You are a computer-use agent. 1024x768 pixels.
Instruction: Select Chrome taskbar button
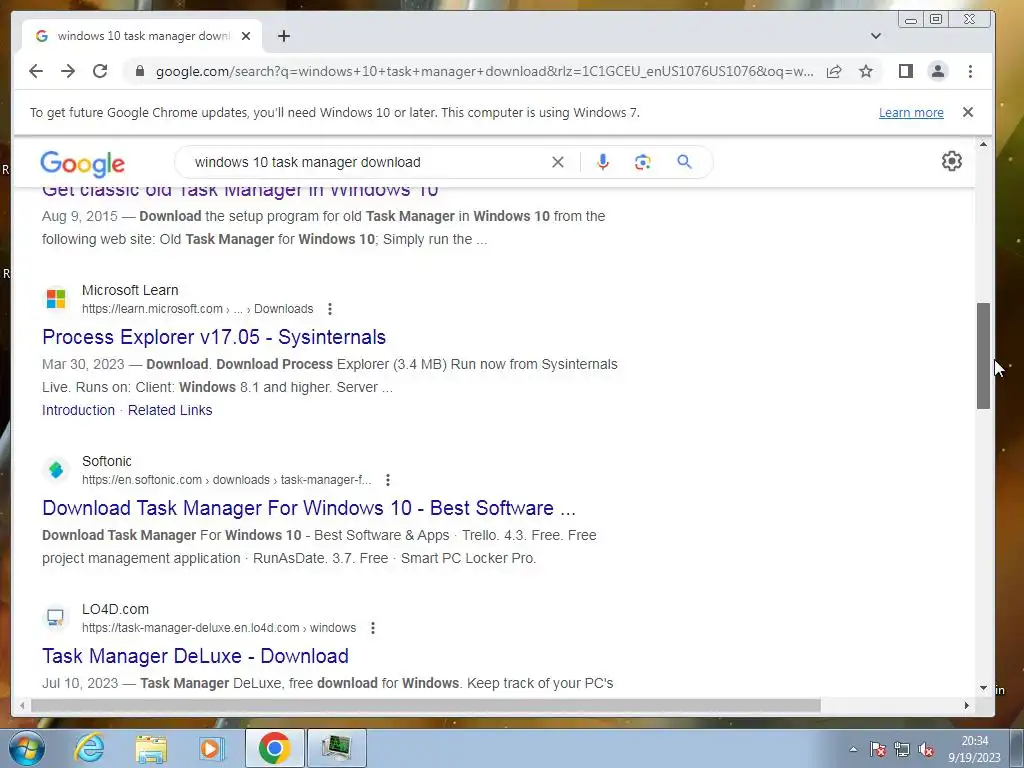click(x=274, y=748)
